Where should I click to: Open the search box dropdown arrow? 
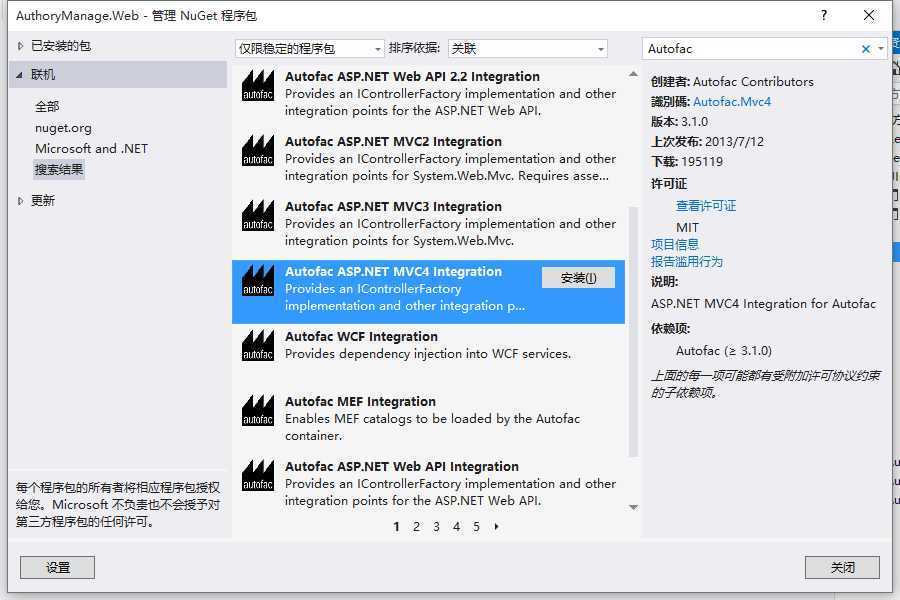[880, 49]
